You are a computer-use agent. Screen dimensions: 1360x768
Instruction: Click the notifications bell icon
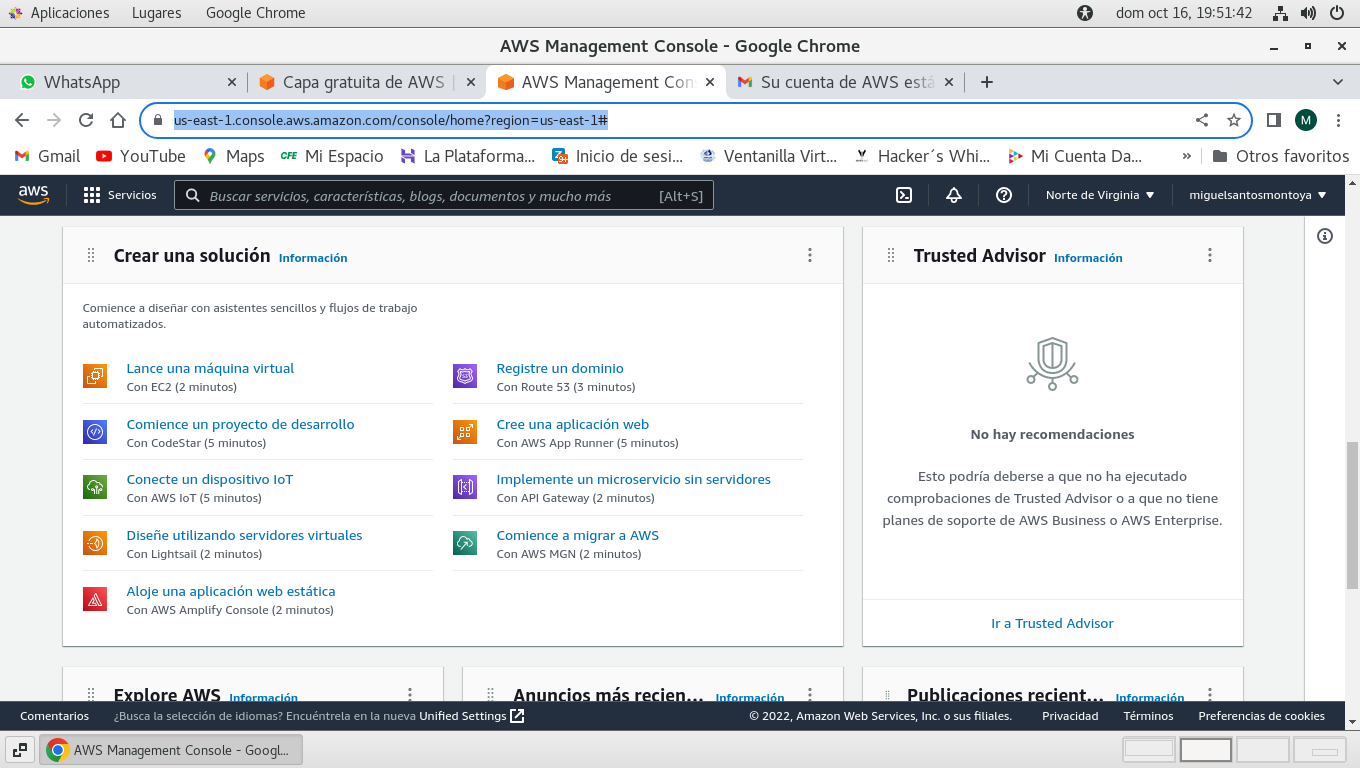pyautogui.click(x=954, y=195)
